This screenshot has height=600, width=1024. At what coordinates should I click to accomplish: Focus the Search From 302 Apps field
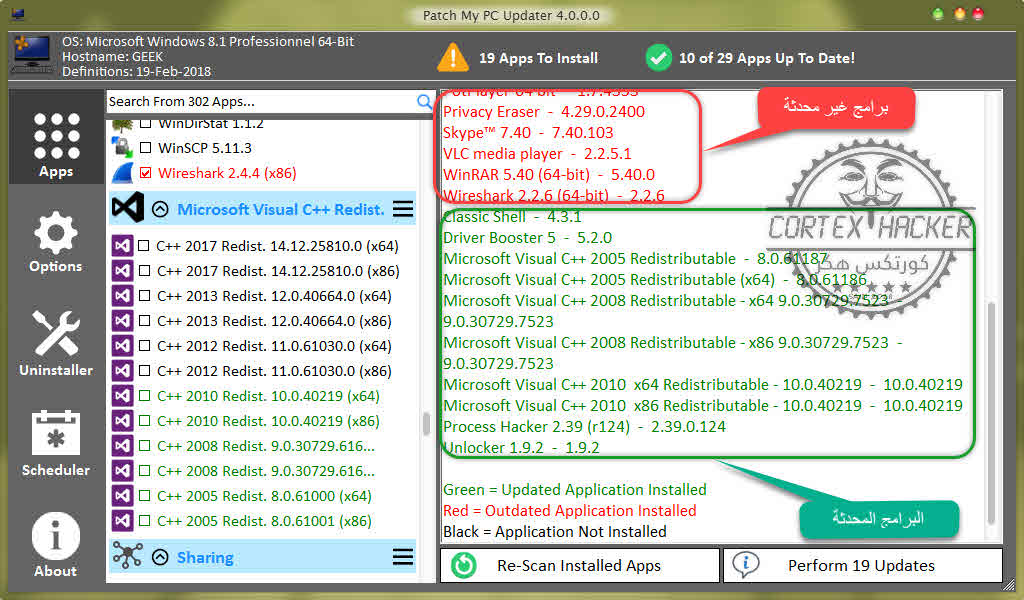pyautogui.click(x=261, y=101)
